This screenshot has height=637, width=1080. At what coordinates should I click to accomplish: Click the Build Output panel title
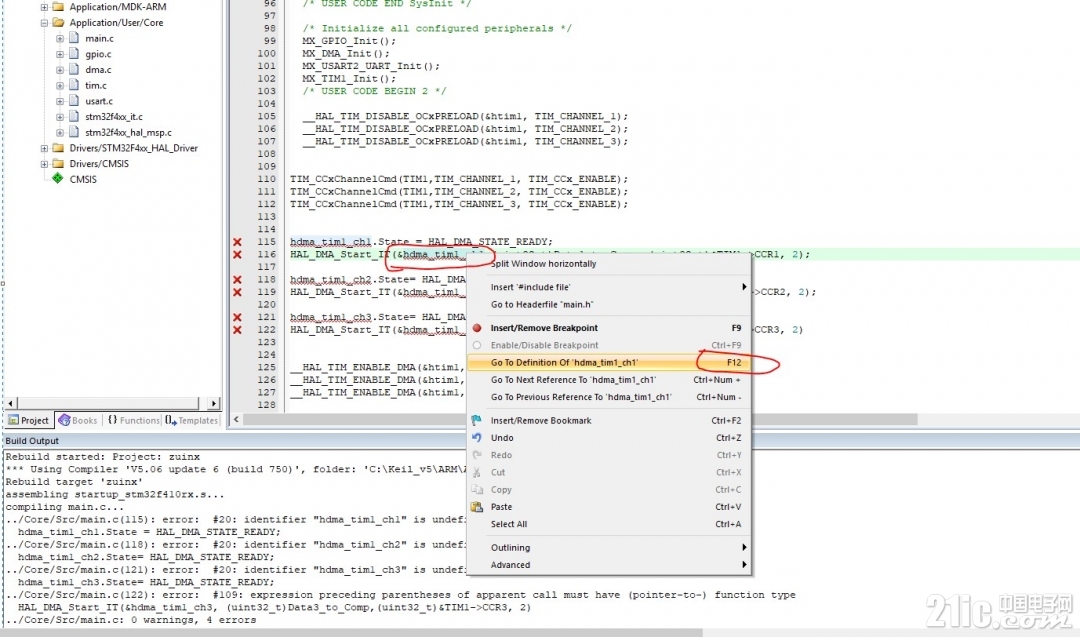pyautogui.click(x=32, y=441)
